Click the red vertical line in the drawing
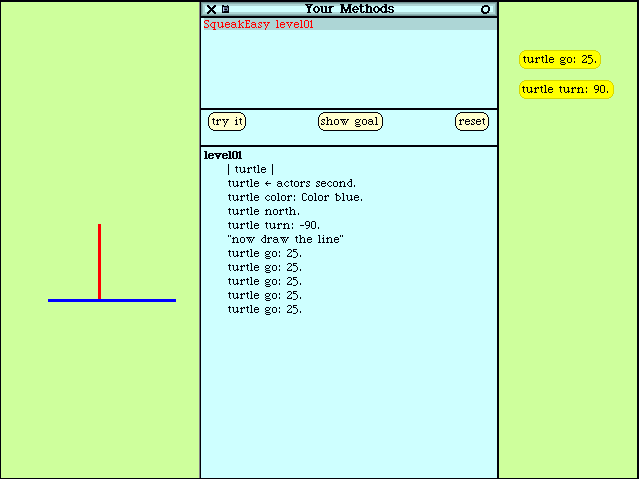This screenshot has height=479, width=639. click(x=99, y=260)
